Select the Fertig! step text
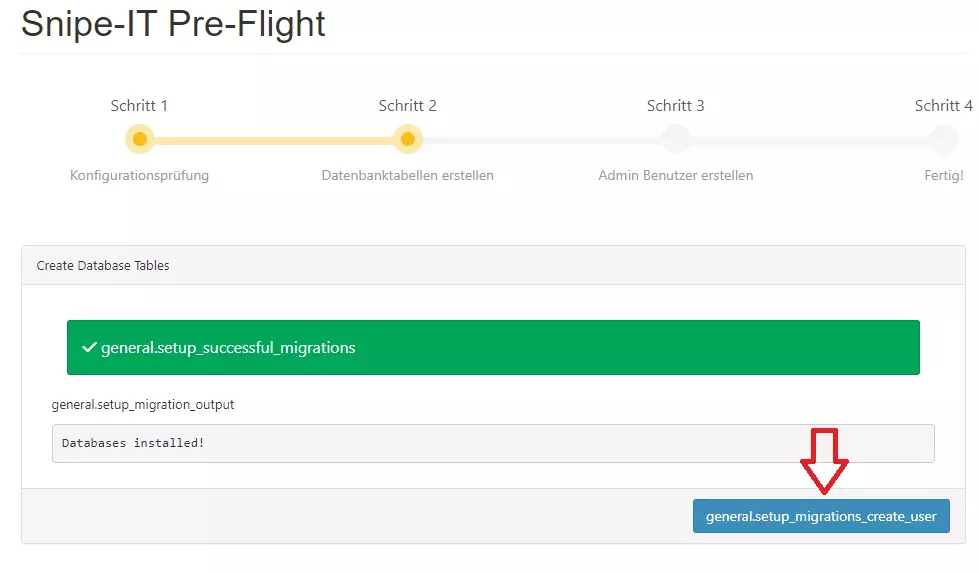Viewport: 979px width, 573px height. click(943, 176)
